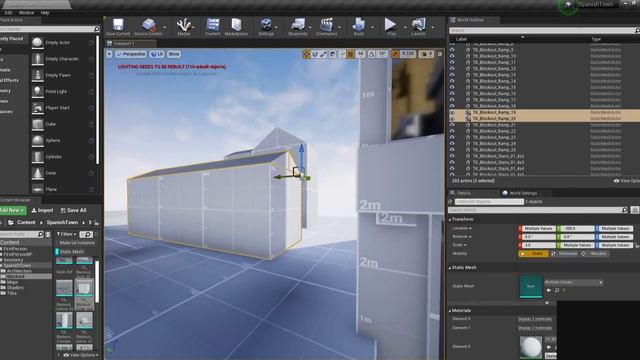Toggle visibility of TK_Blockout_Ramp_10
This screenshot has height=360, width=640.
click(x=452, y=56)
